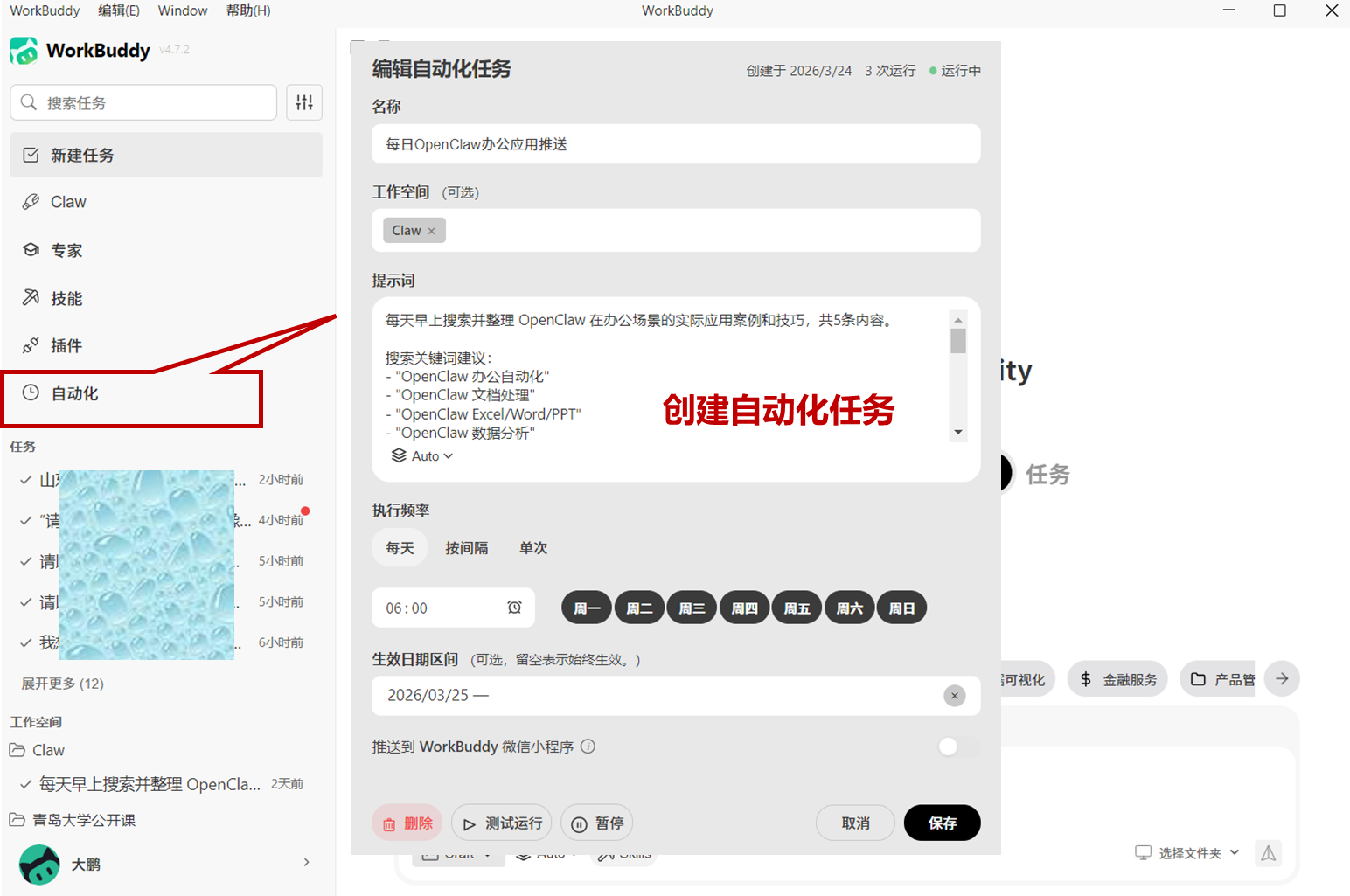Open 技能 in the sidebar

pyautogui.click(x=166, y=298)
